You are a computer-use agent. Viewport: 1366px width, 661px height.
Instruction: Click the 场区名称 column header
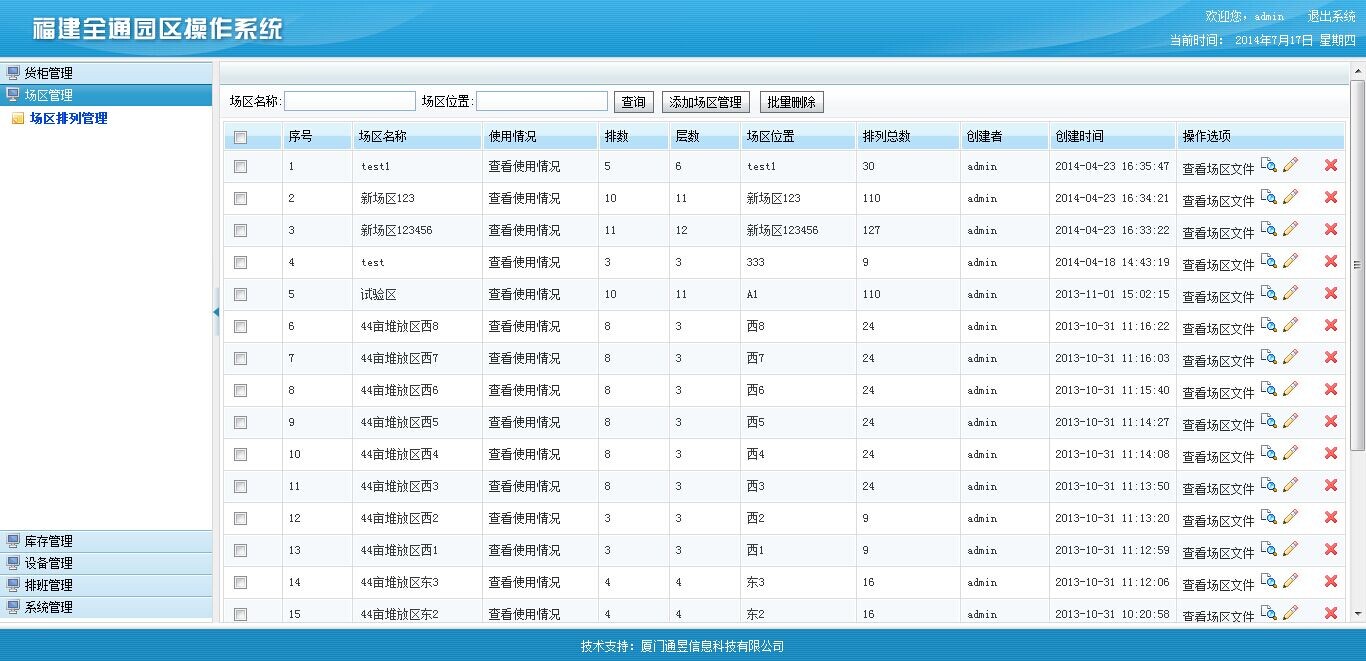pyautogui.click(x=417, y=137)
